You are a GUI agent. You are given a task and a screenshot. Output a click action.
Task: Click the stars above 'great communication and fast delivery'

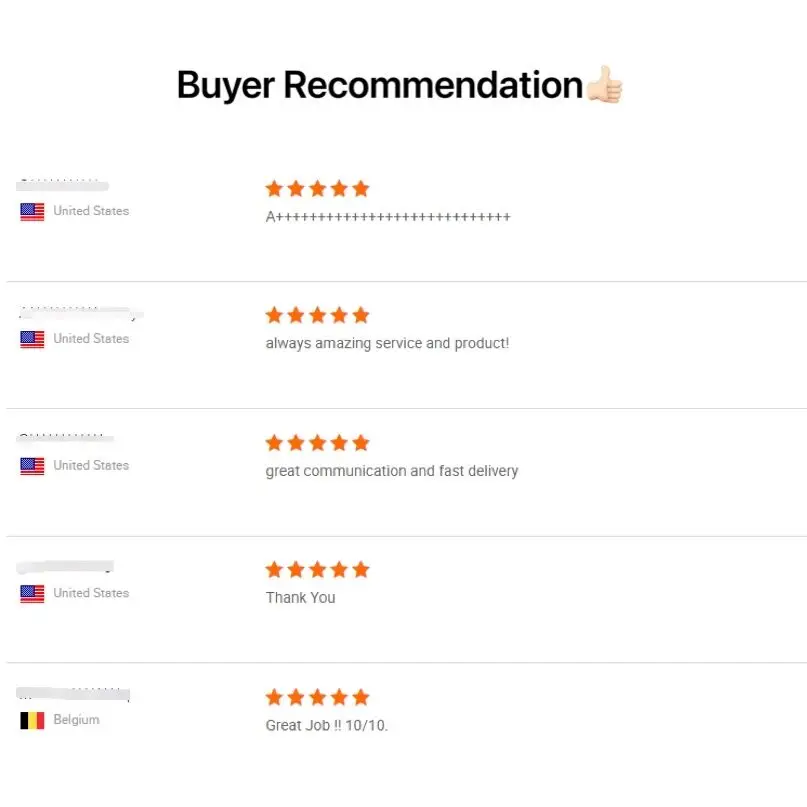click(317, 443)
